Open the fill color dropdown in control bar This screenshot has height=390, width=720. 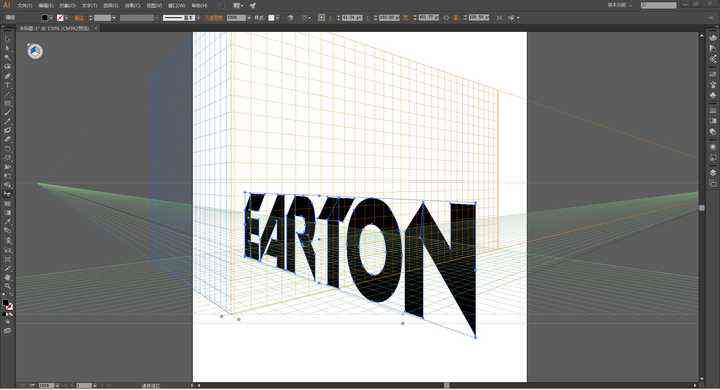51,18
